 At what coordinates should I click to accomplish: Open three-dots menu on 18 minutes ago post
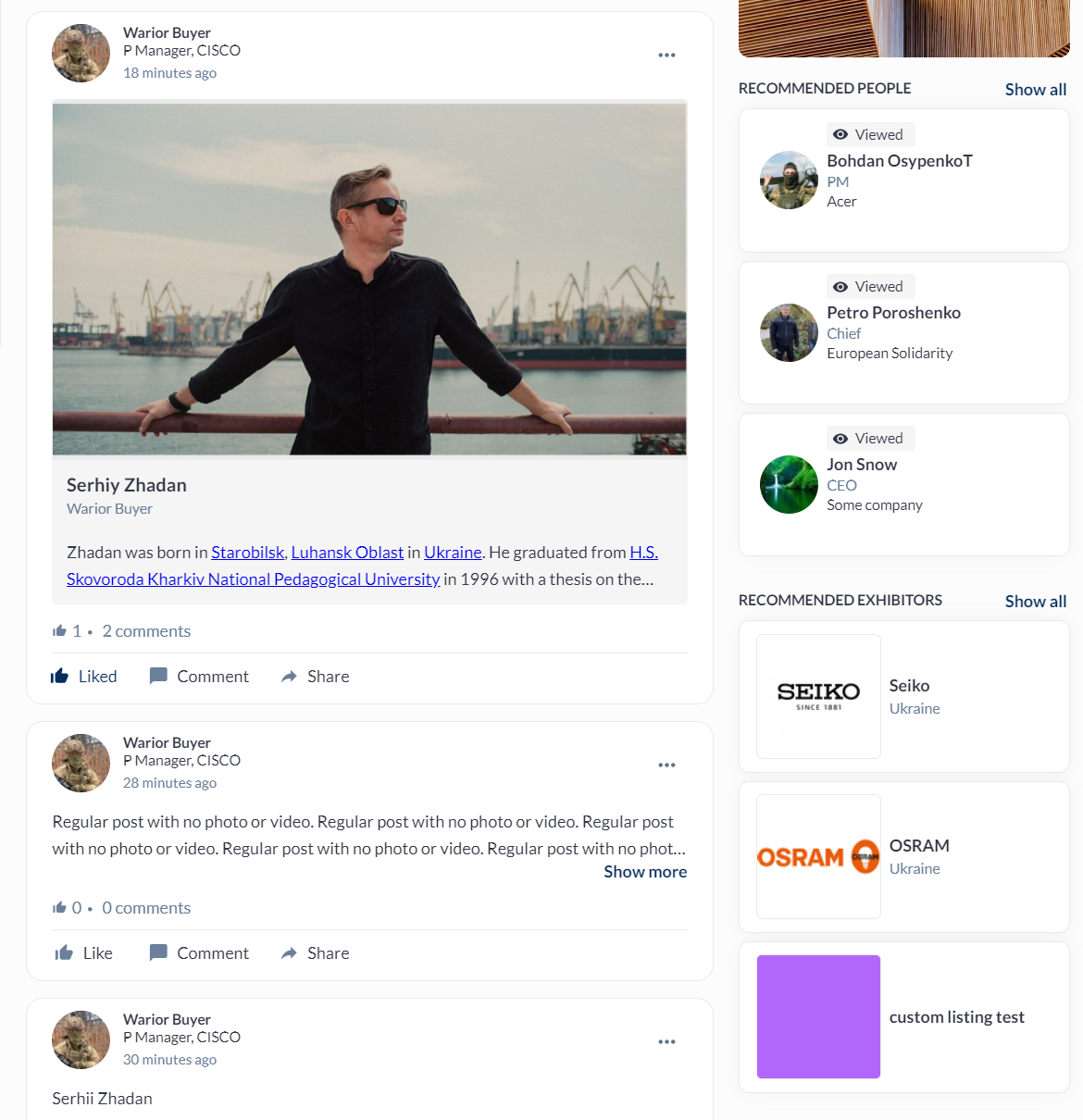[666, 56]
